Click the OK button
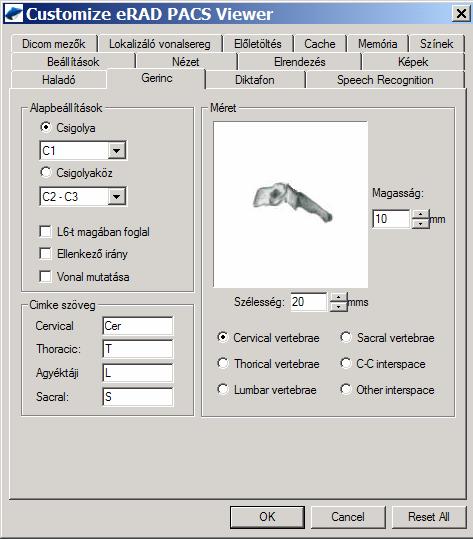The height and width of the screenshot is (539, 473). click(x=267, y=517)
